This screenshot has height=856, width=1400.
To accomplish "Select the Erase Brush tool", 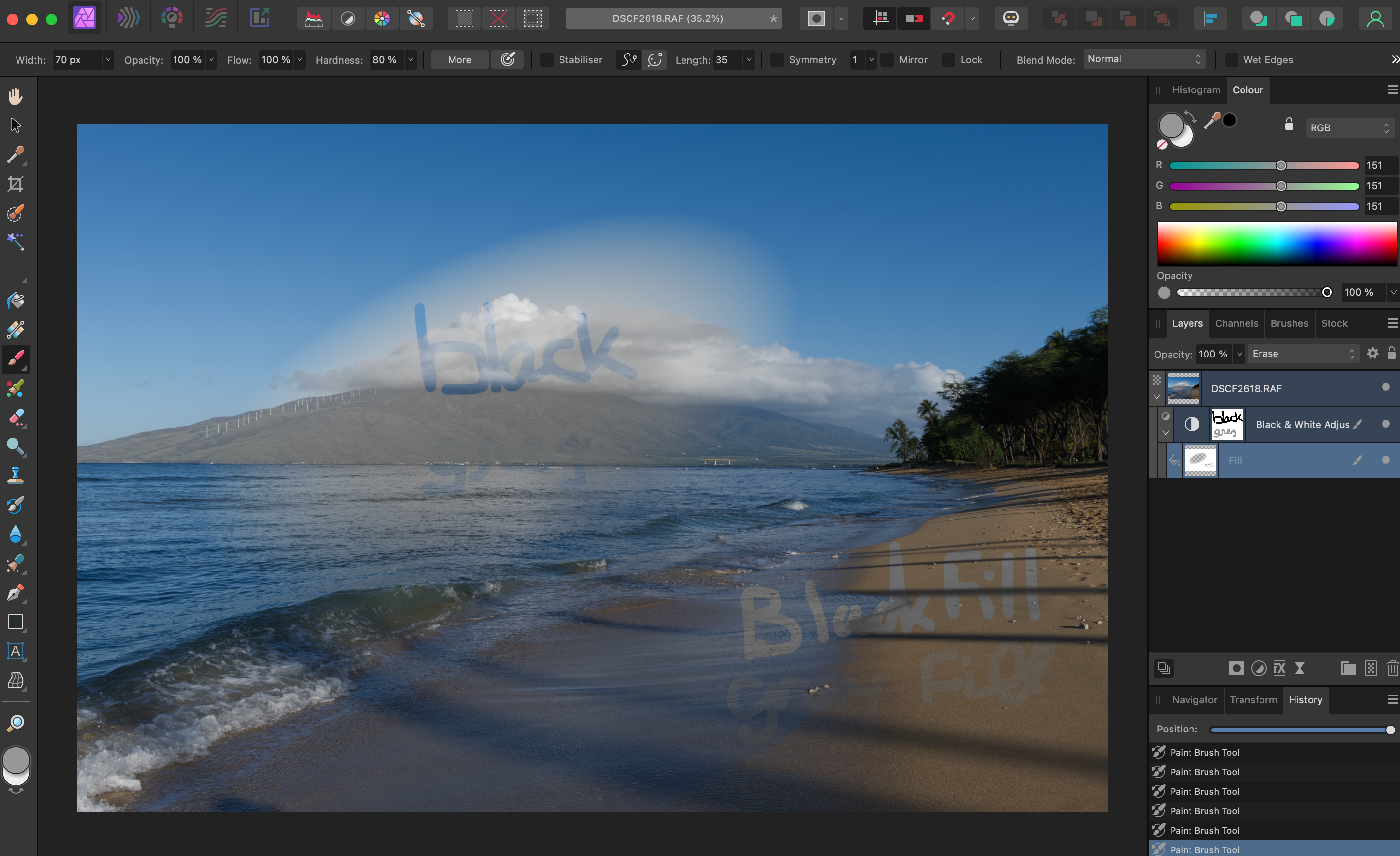I will point(16,418).
